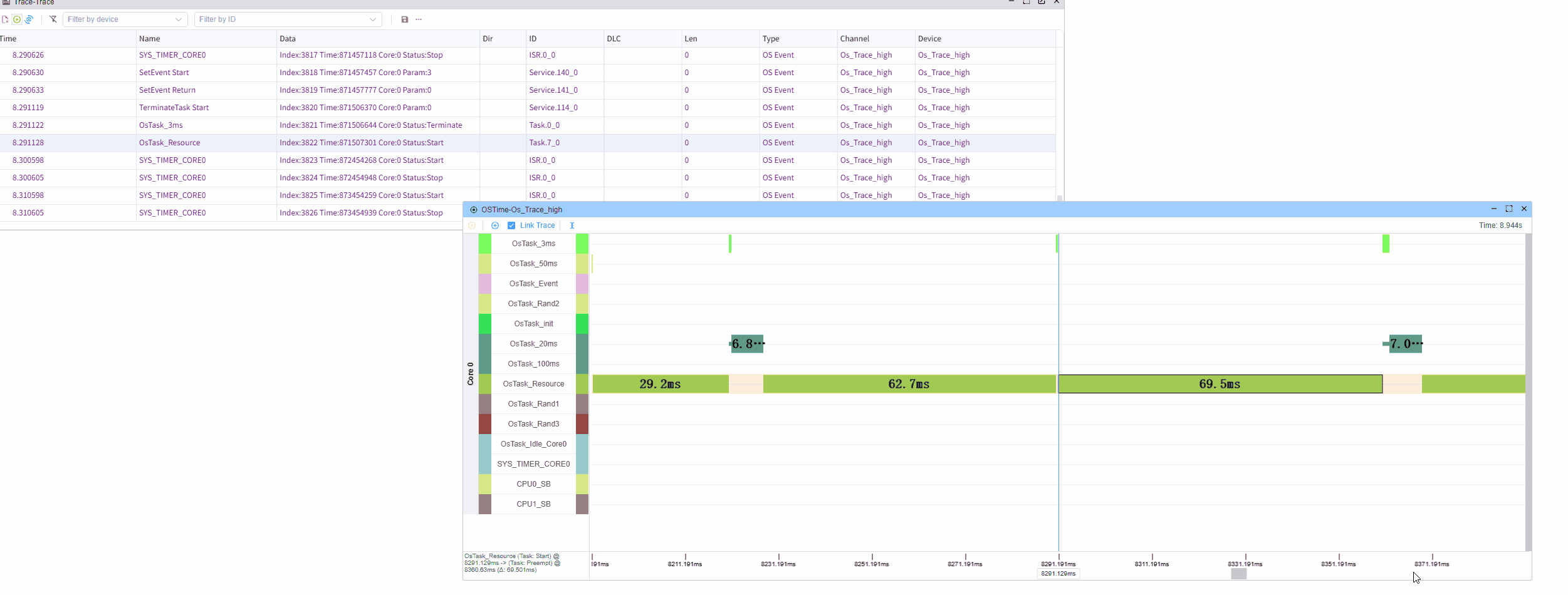This screenshot has height=595, width=1568.
Task: Click the zoom-in plus circle icon
Action: click(x=495, y=225)
